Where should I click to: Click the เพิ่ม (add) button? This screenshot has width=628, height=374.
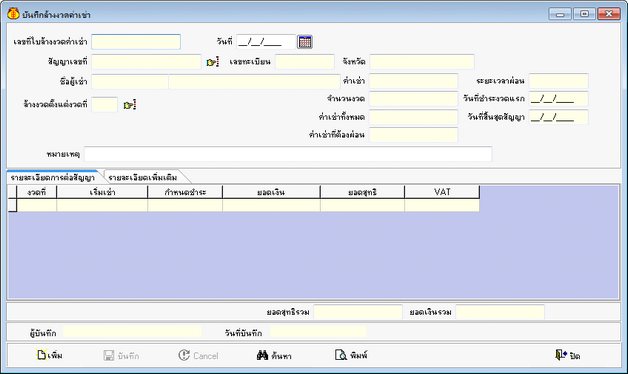pos(50,355)
